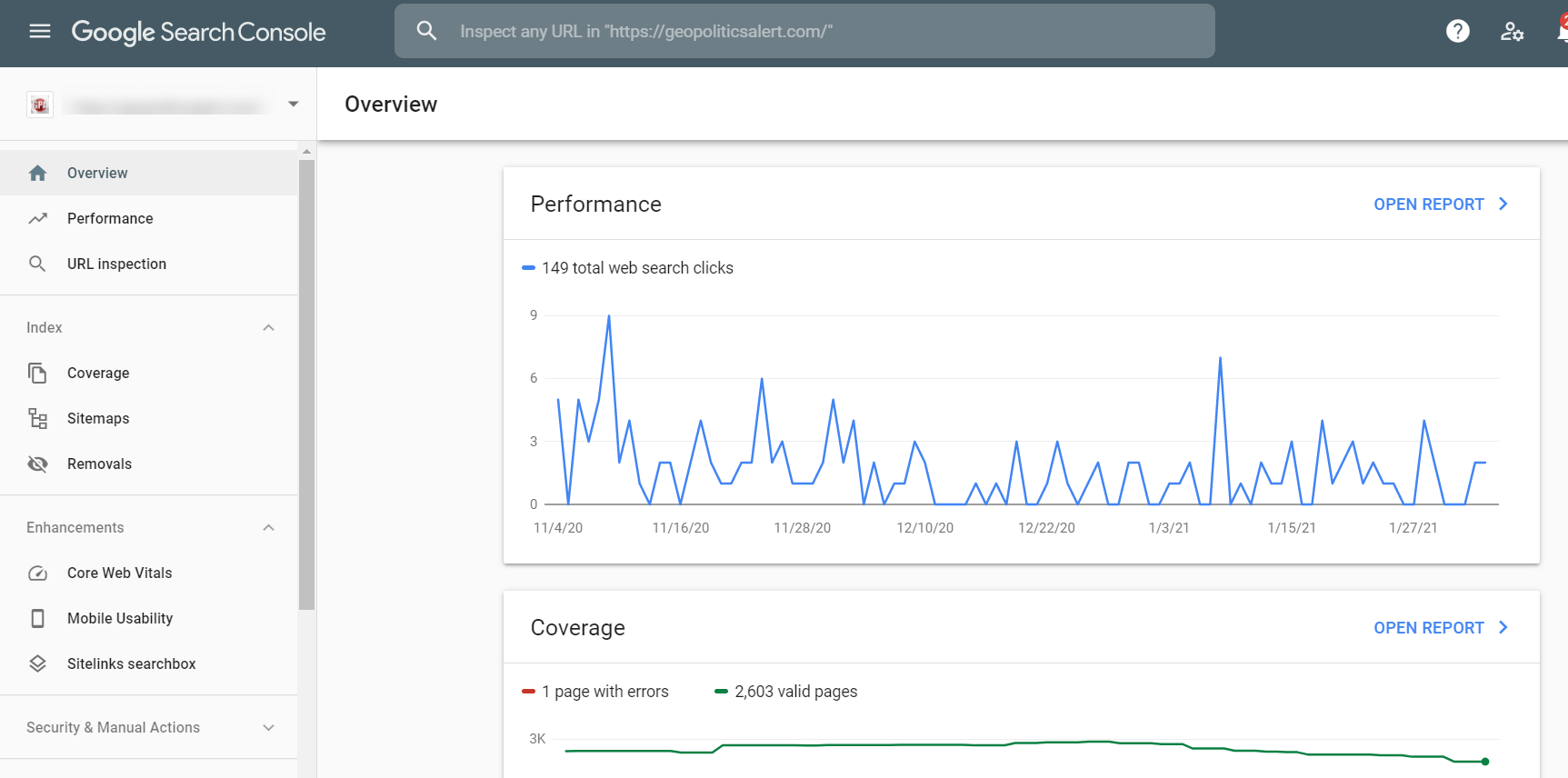Click the sidebar scroll-up arrow

pos(306,152)
